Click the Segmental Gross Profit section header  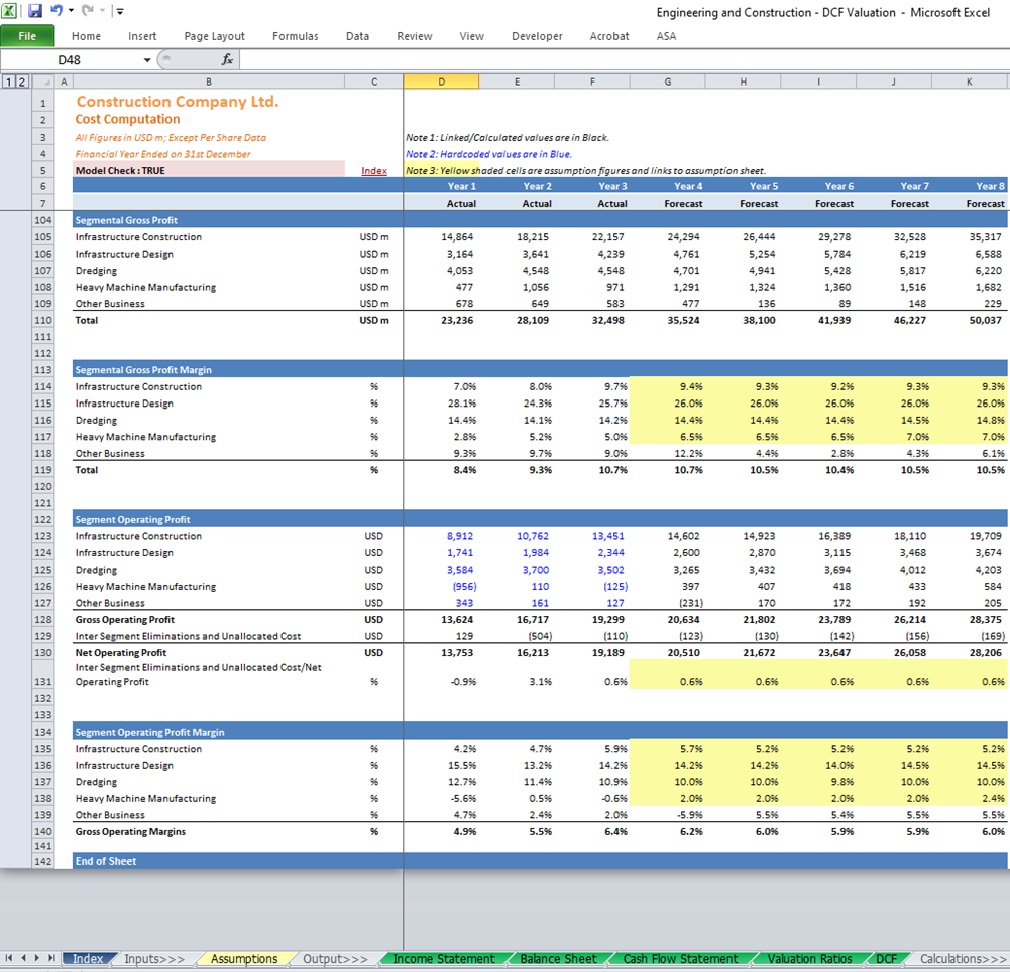(x=127, y=220)
